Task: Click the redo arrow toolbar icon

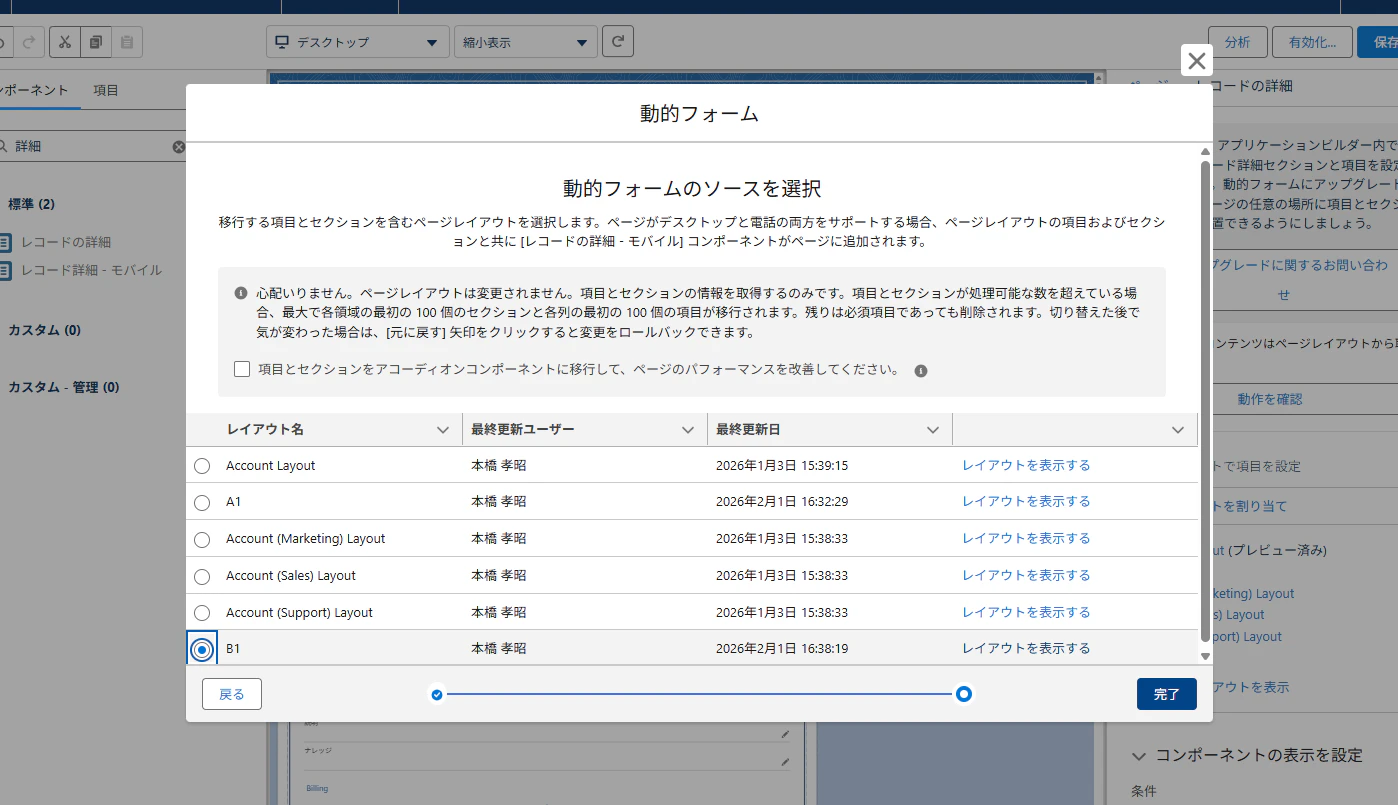Action: 29,42
